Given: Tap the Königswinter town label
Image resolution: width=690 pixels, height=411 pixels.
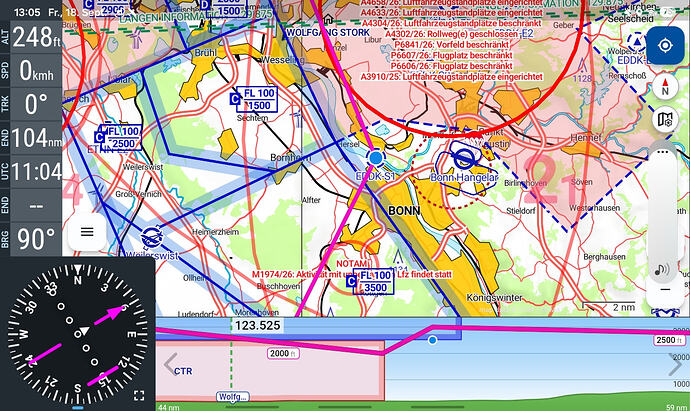Looking at the screenshot, I should pos(495,298).
